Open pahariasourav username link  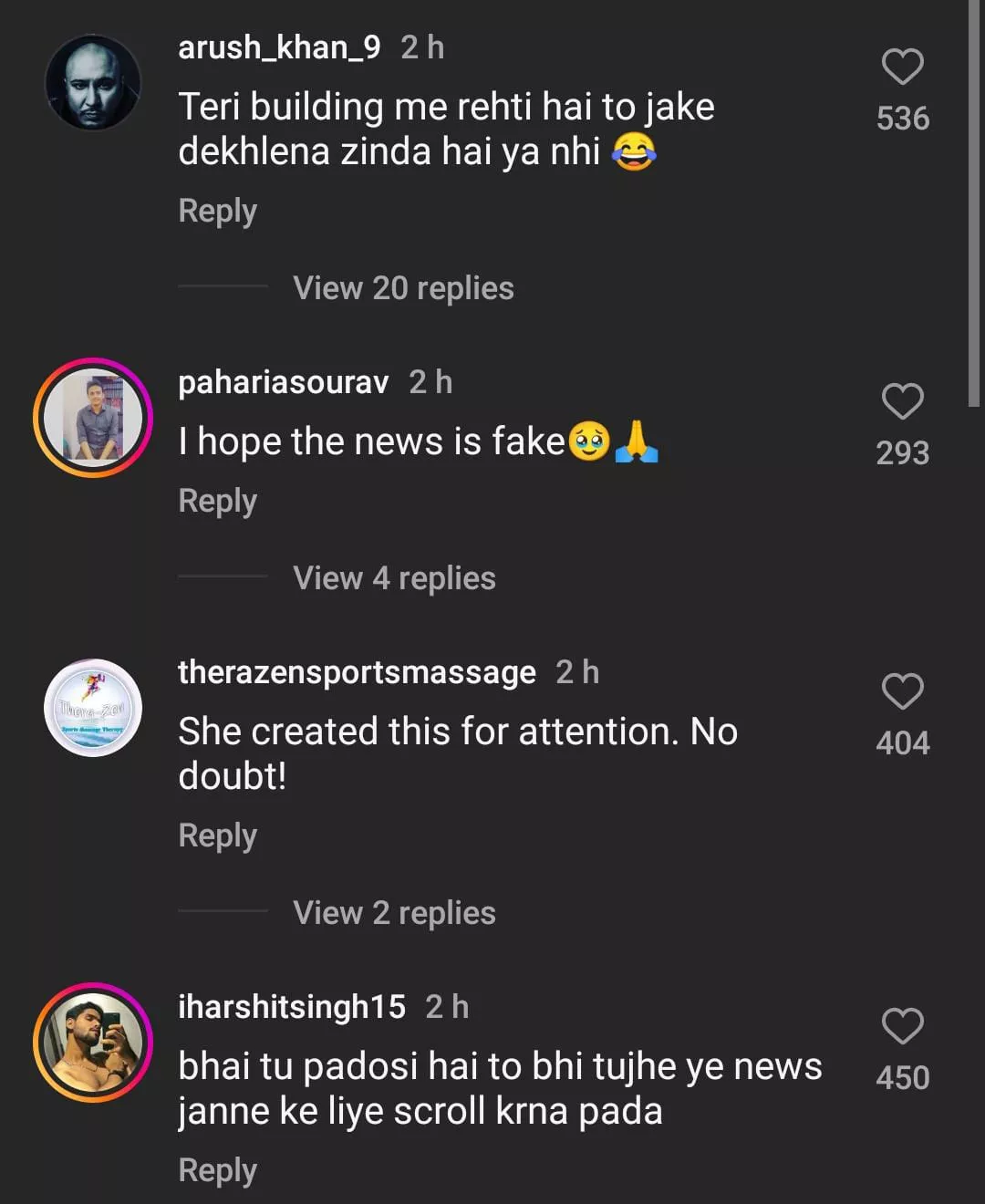[284, 382]
